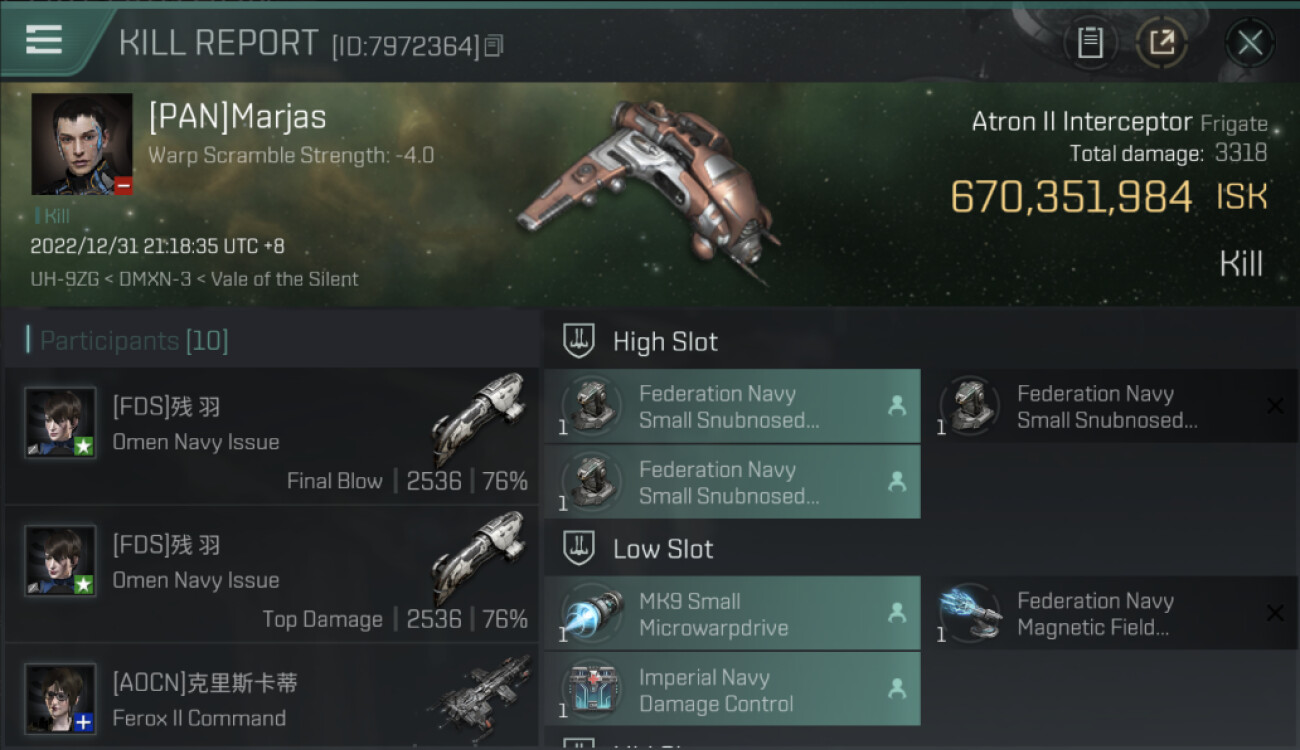Open the Participants [10] list header

[134, 341]
